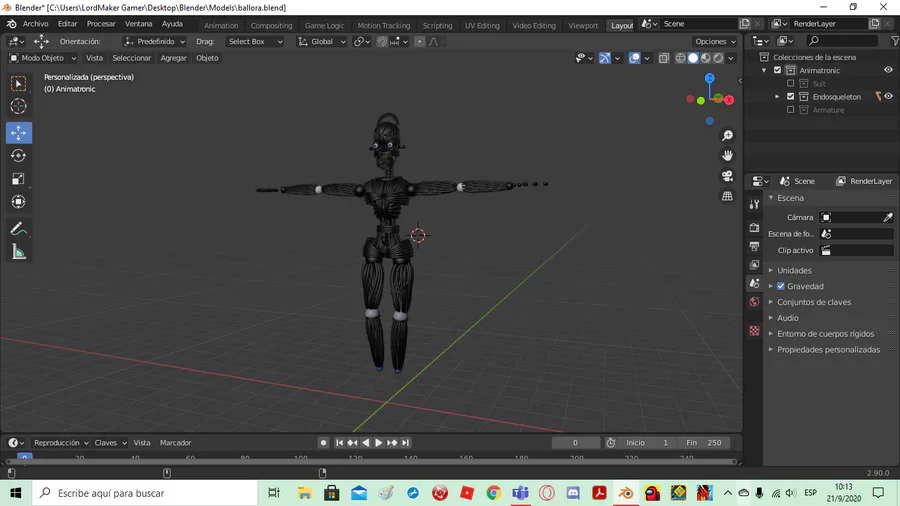Open the Output properties tab icon

pyautogui.click(x=754, y=246)
